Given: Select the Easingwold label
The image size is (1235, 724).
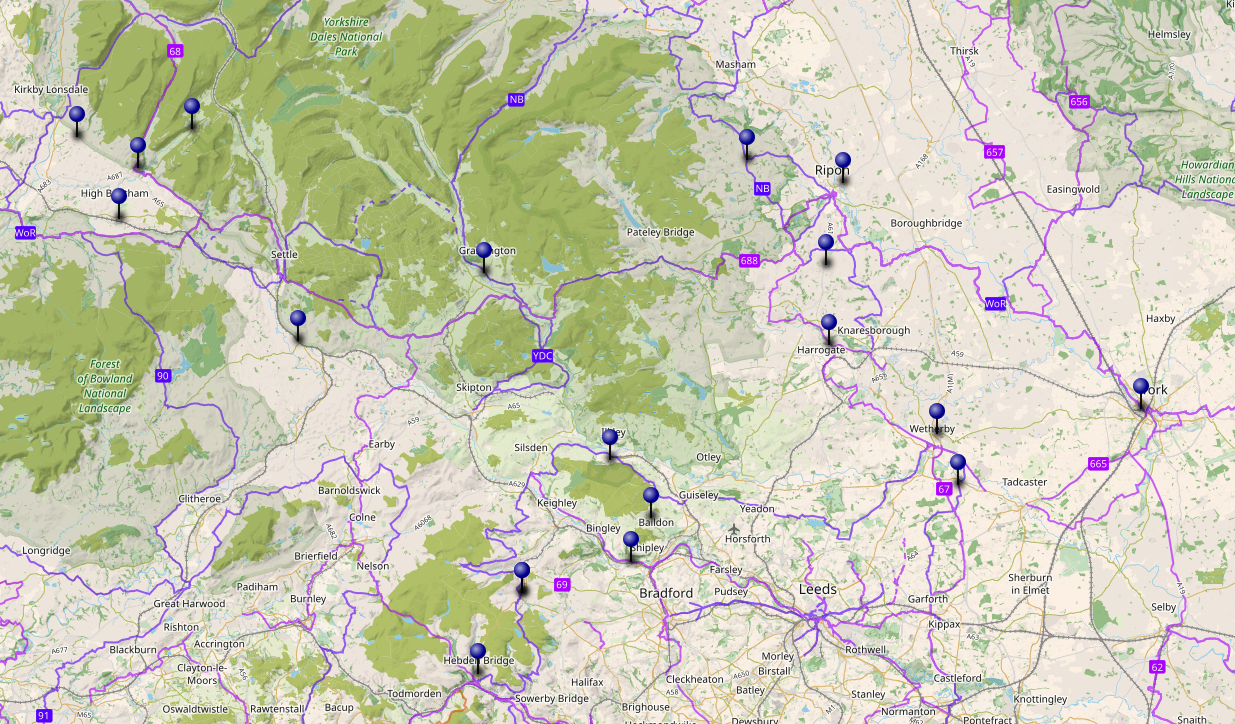Looking at the screenshot, I should tap(1073, 188).
